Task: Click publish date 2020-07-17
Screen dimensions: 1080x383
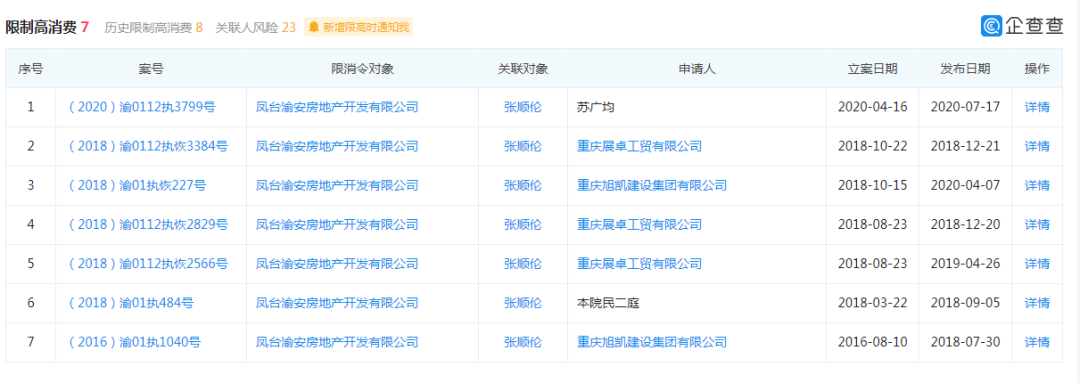Action: click(965, 107)
